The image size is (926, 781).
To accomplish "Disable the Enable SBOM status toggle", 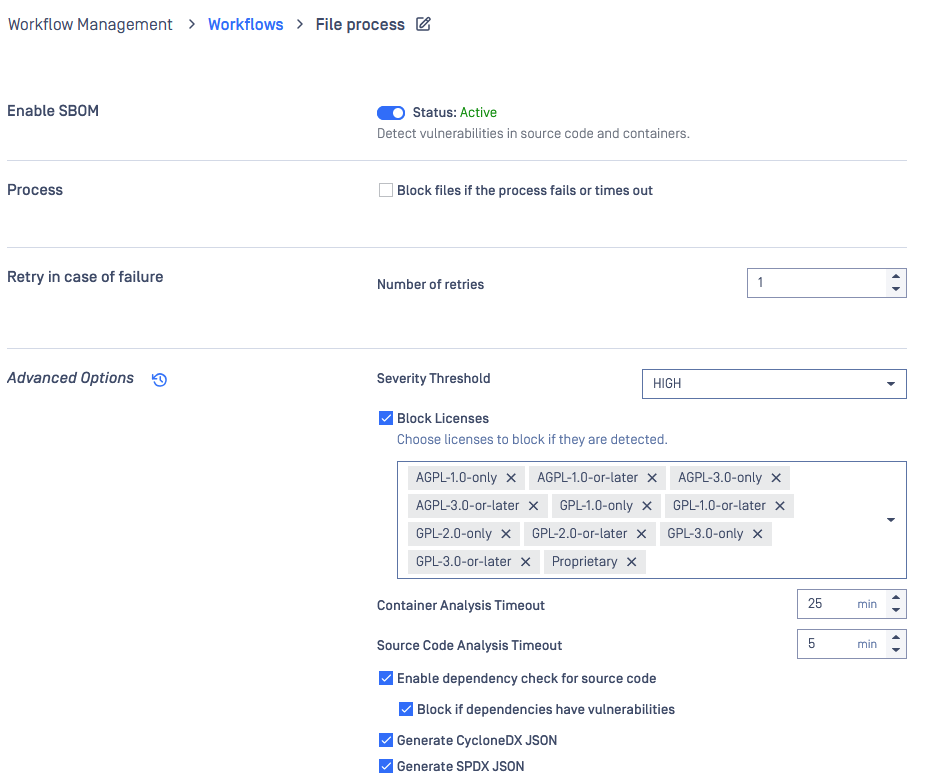I will click(x=391, y=113).
